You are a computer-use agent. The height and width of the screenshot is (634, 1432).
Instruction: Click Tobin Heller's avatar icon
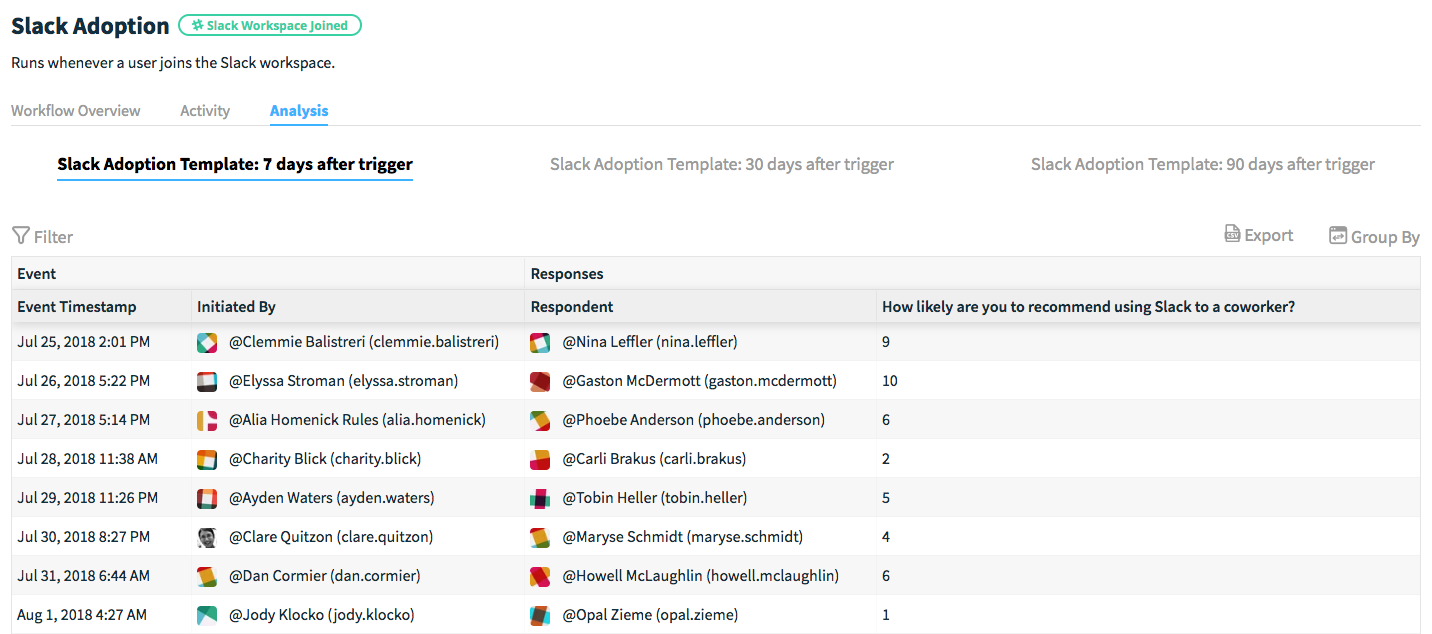point(540,498)
